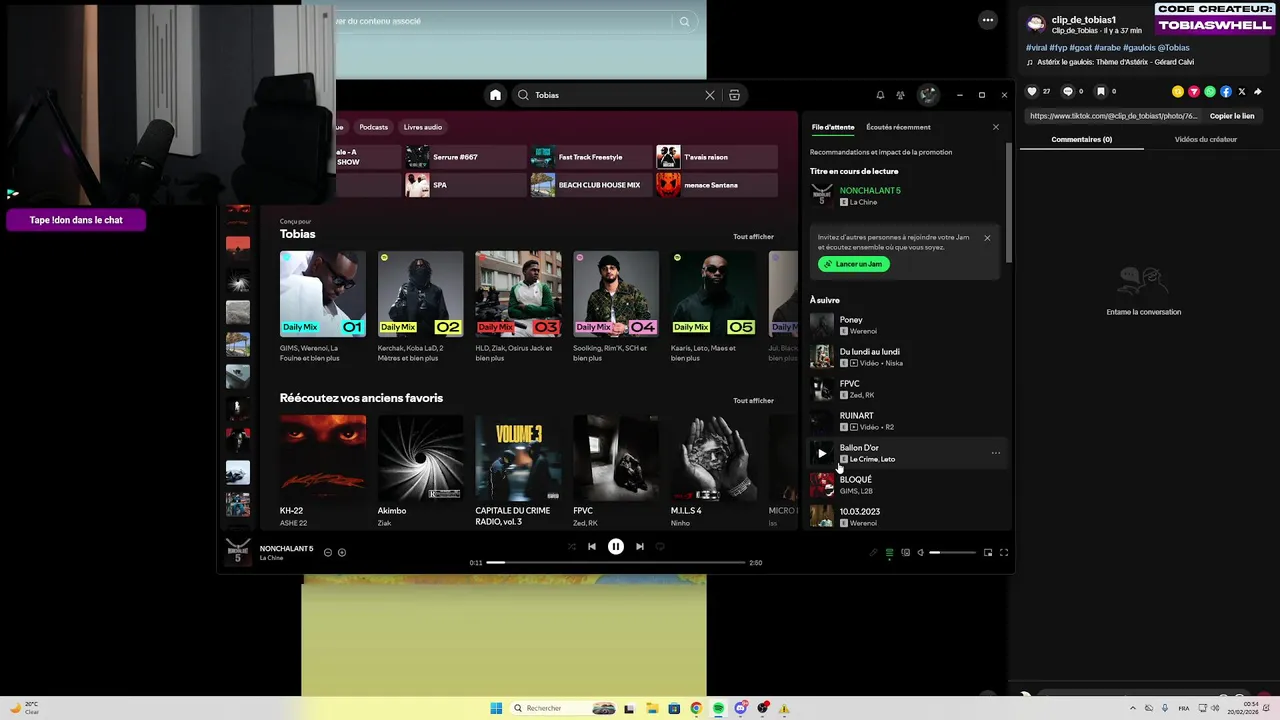Share TikTok post to X
The height and width of the screenshot is (720, 1280).
pos(1242,92)
